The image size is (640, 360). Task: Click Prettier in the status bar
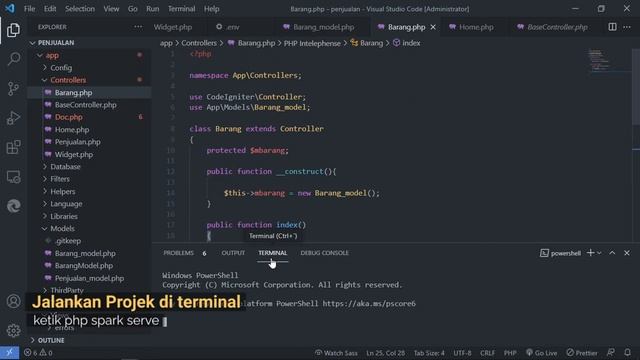point(582,353)
